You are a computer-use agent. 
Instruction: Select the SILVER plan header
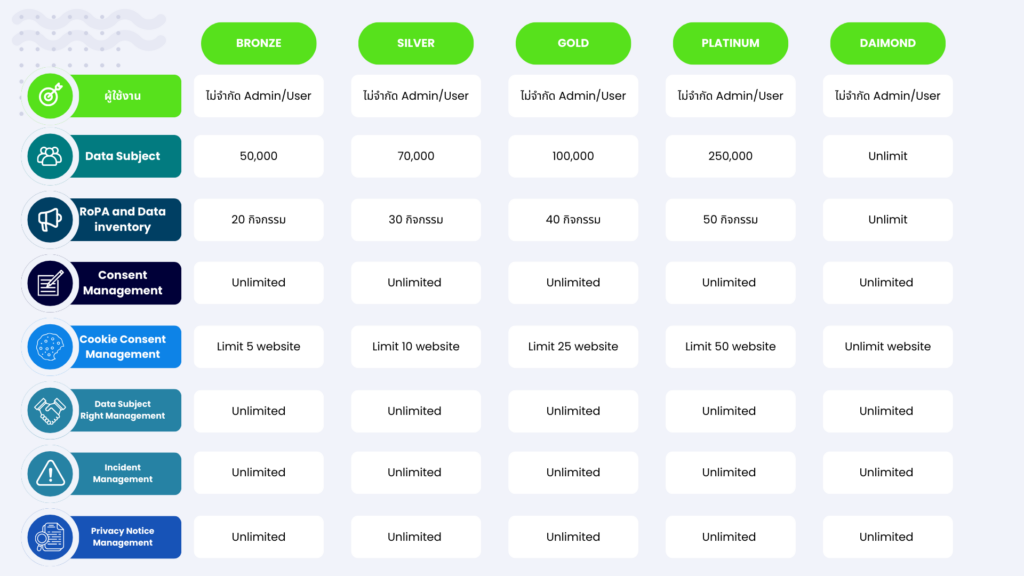[x=415, y=43]
